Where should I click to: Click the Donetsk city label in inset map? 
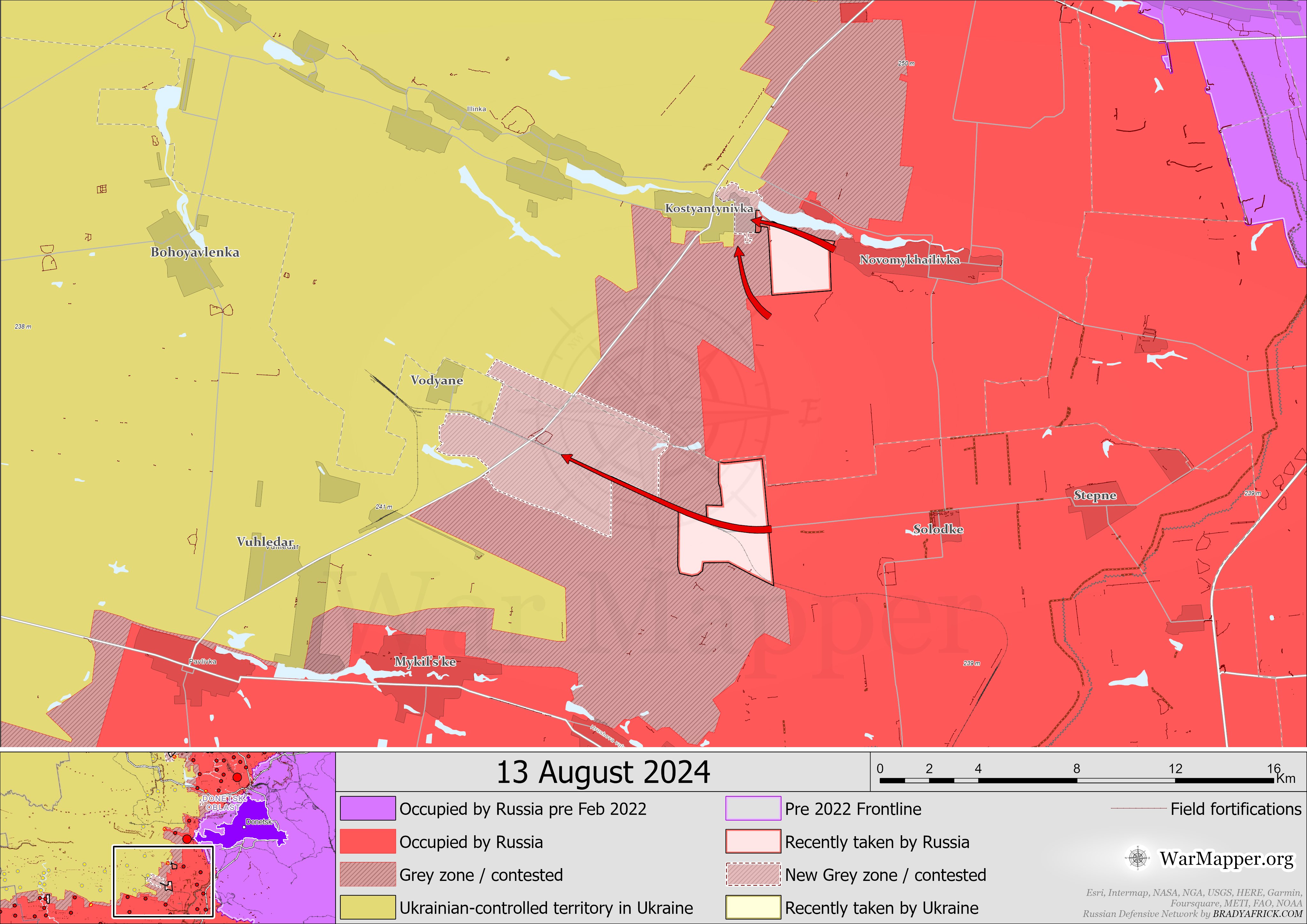pyautogui.click(x=258, y=822)
